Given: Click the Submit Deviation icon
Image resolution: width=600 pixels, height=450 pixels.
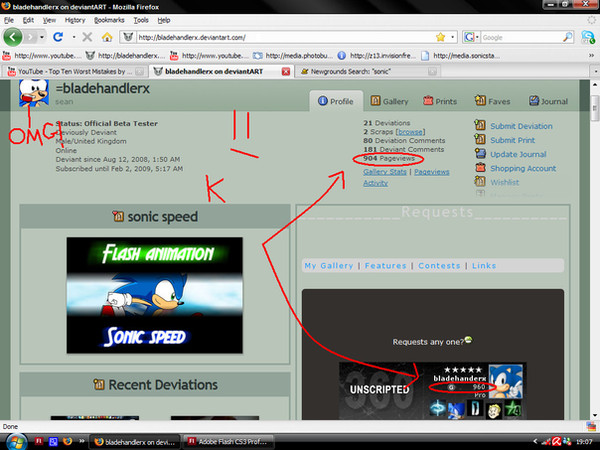Looking at the screenshot, I should point(480,125).
